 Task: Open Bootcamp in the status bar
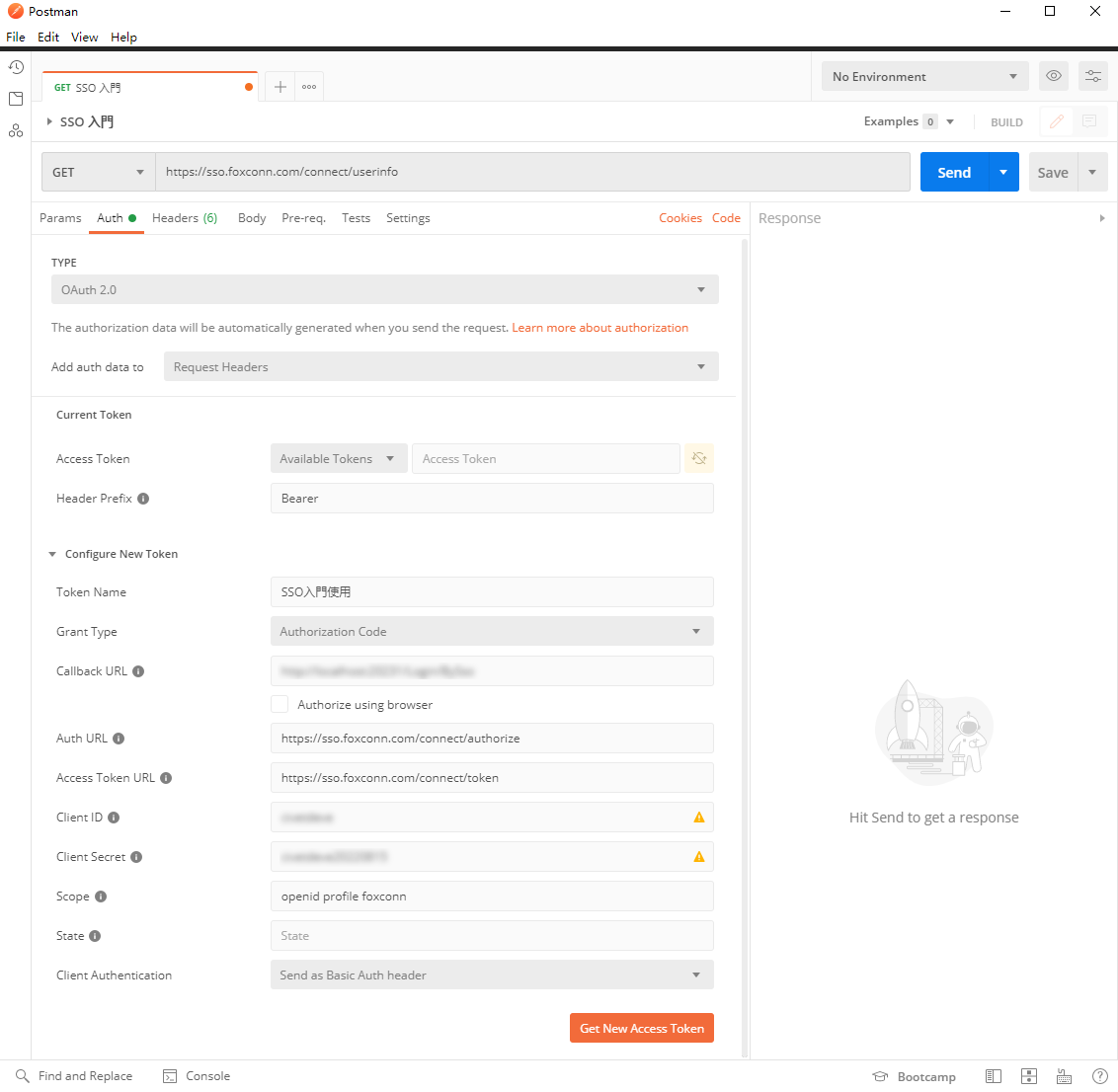[915, 1076]
